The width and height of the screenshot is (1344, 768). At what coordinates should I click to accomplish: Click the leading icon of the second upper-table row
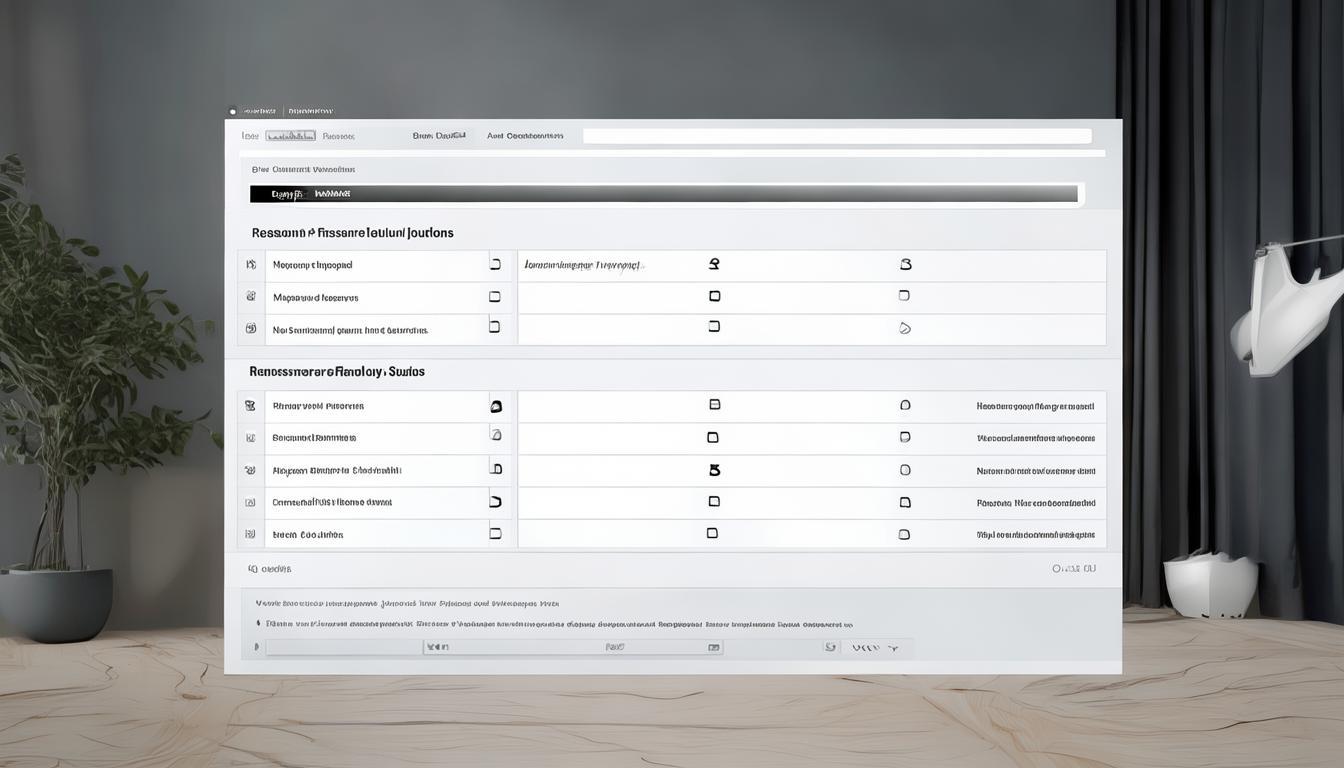[x=251, y=297]
